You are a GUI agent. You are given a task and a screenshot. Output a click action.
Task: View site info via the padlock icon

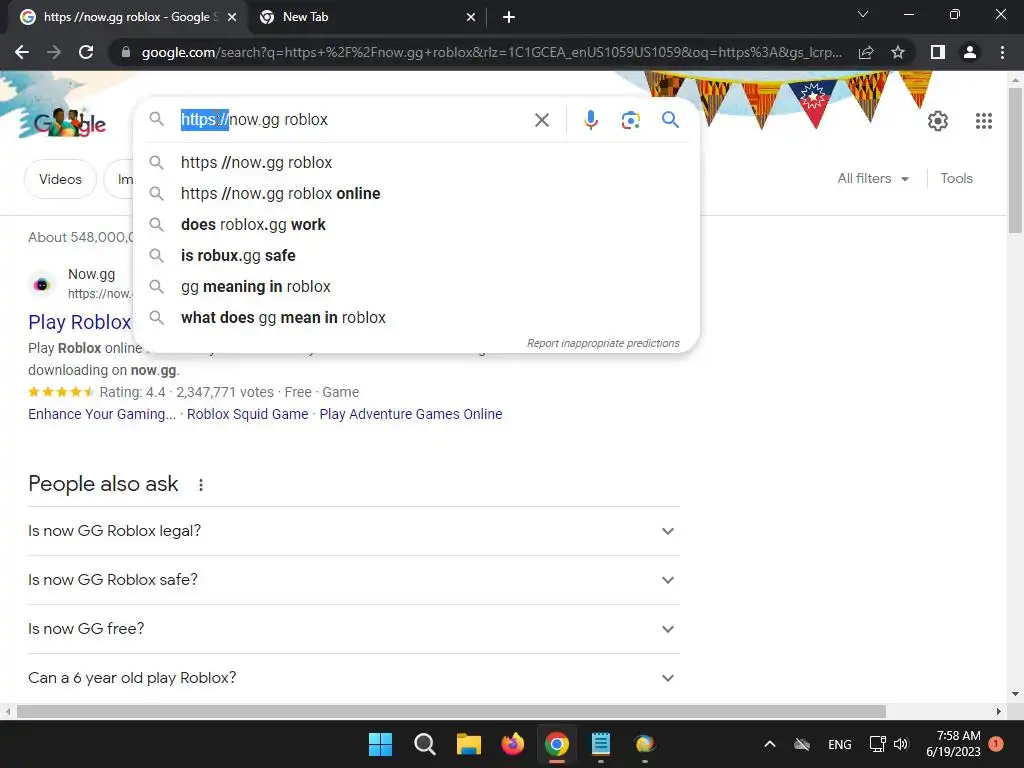pyautogui.click(x=126, y=52)
